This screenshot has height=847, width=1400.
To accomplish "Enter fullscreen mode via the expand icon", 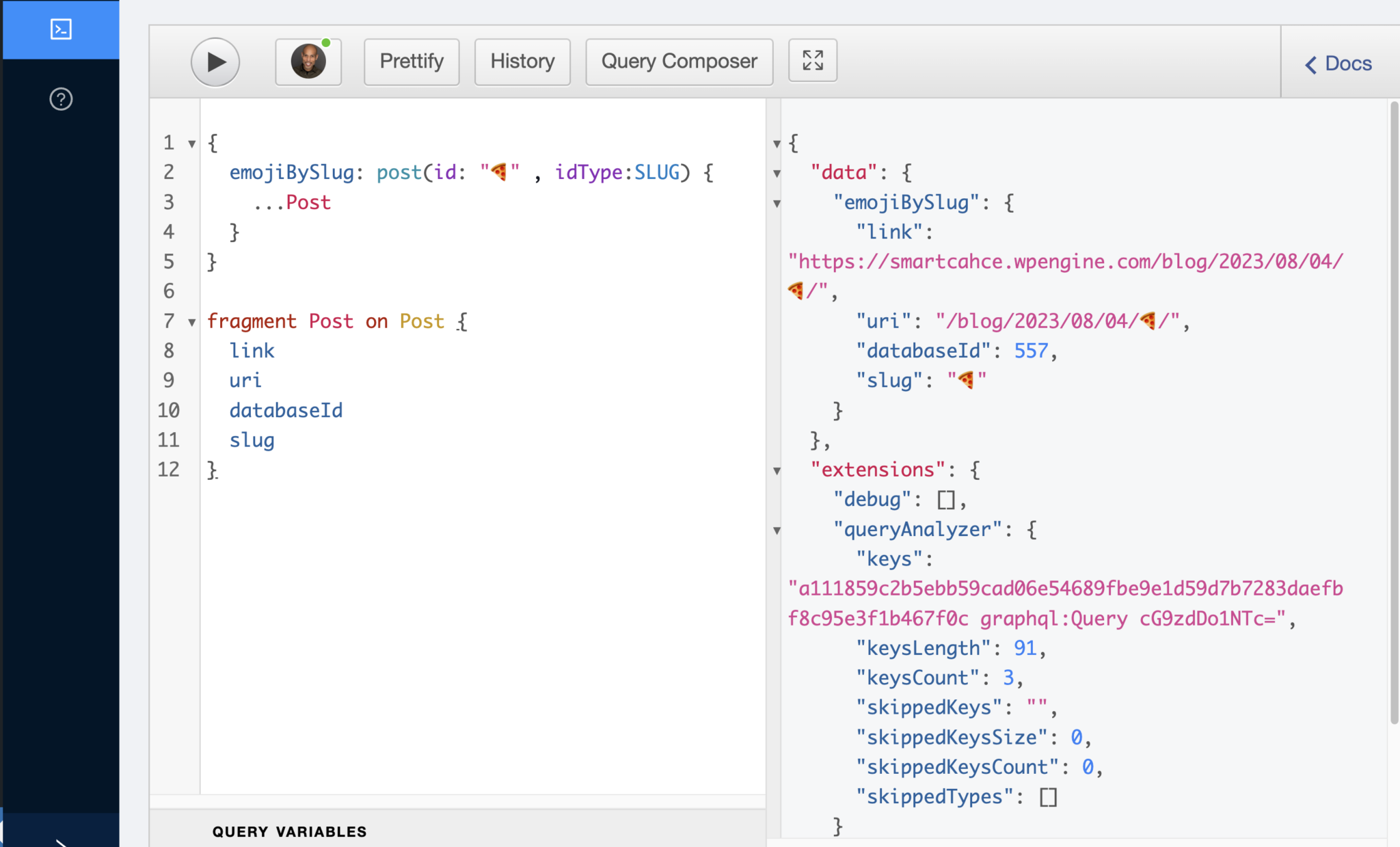I will pos(812,60).
